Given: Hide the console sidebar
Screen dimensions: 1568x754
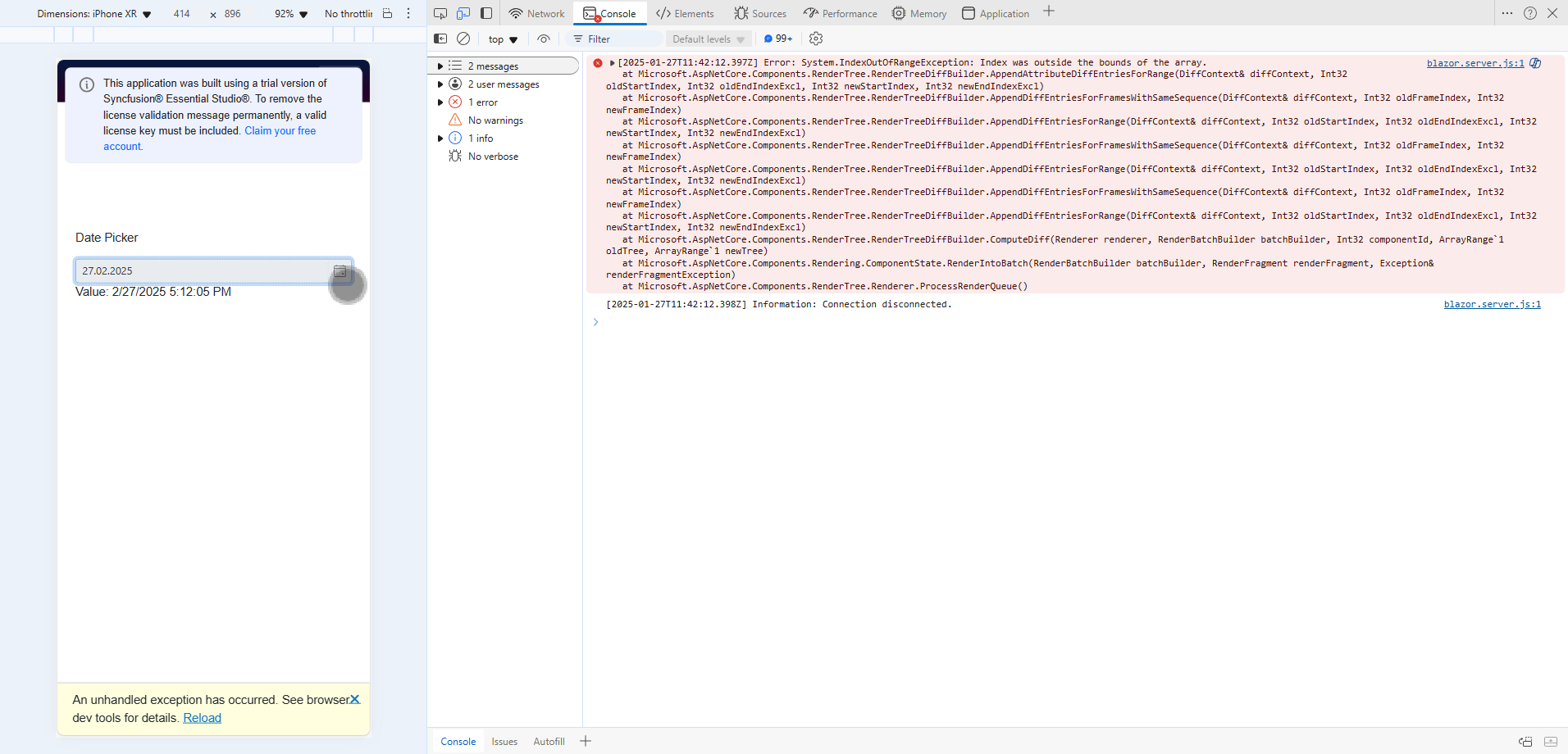Looking at the screenshot, I should click(440, 39).
